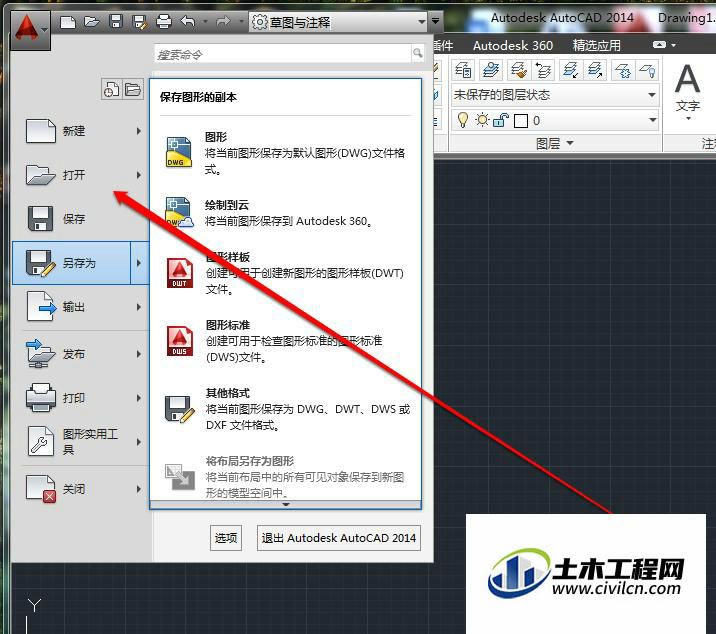Open the 未保存的图层状态 dropdown
The height and width of the screenshot is (634, 716).
555,95
